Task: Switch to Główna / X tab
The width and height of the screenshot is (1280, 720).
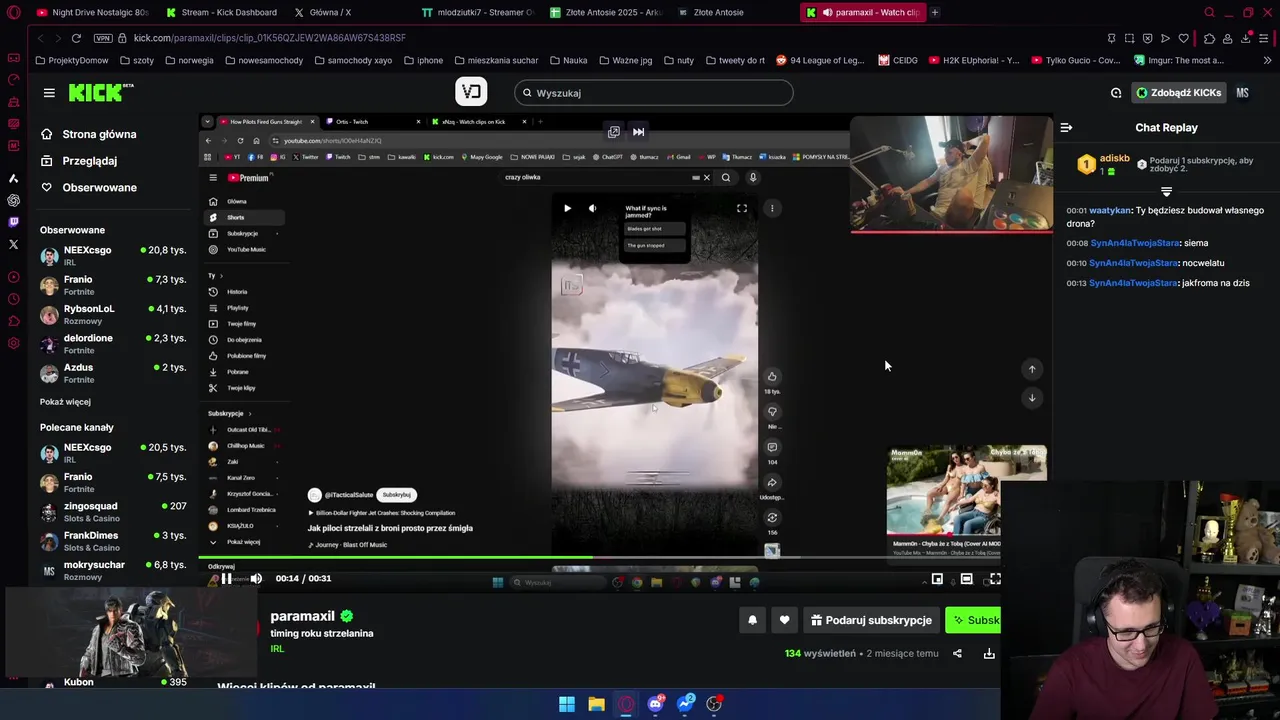Action: click(x=322, y=12)
